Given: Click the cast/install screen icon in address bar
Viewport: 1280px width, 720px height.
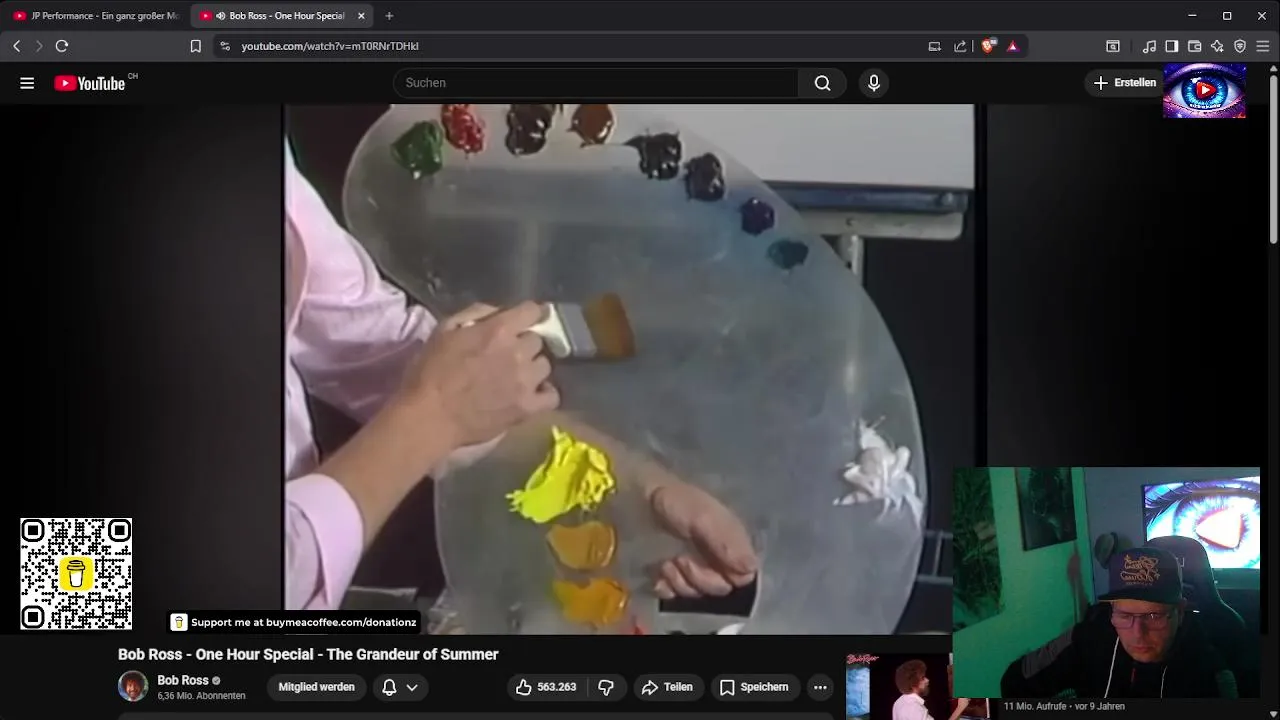Looking at the screenshot, I should tap(934, 46).
